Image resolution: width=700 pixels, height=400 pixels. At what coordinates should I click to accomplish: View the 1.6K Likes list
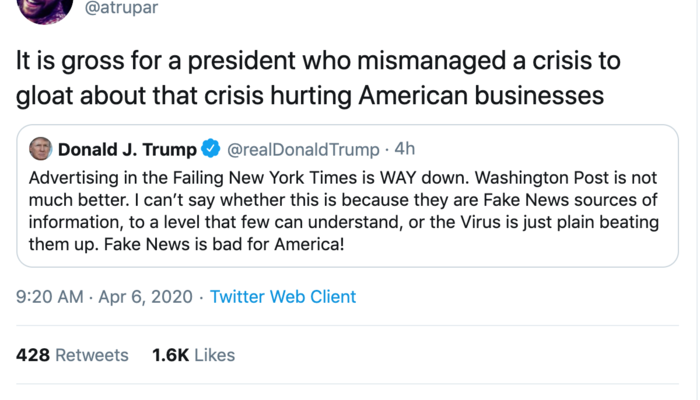(193, 355)
